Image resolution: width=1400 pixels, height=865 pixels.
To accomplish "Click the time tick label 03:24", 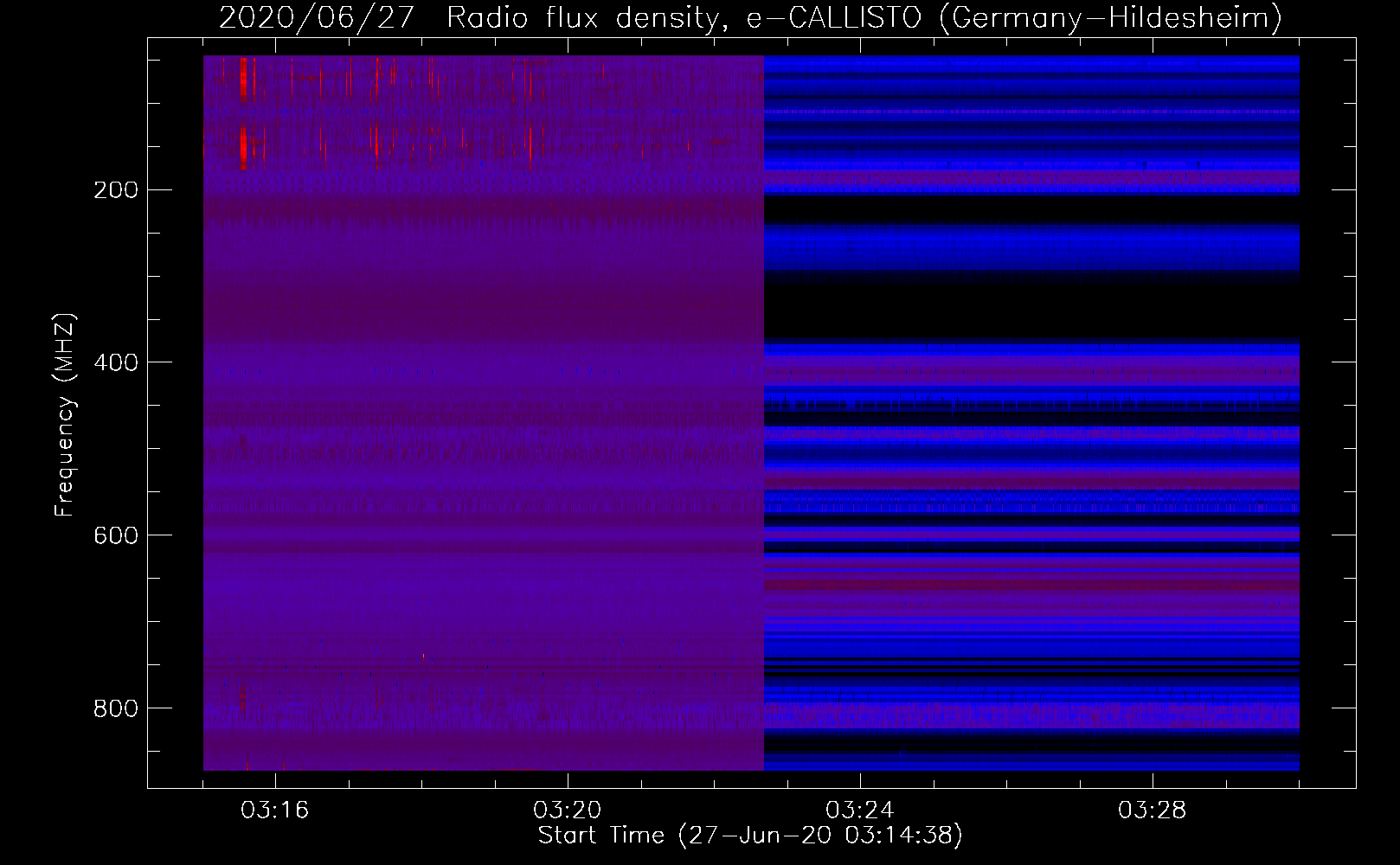I will pyautogui.click(x=860, y=811).
